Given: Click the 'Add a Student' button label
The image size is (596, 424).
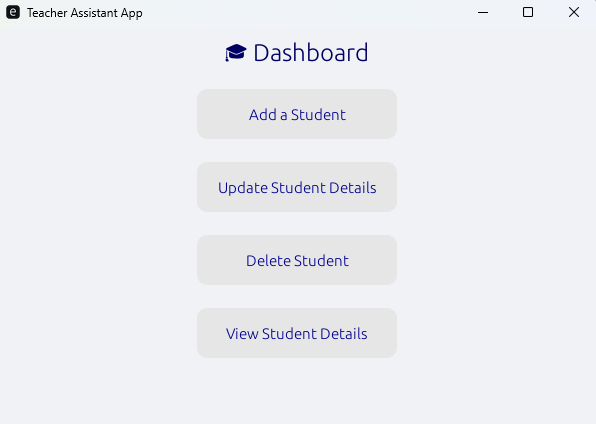Looking at the screenshot, I should pyautogui.click(x=297, y=114).
